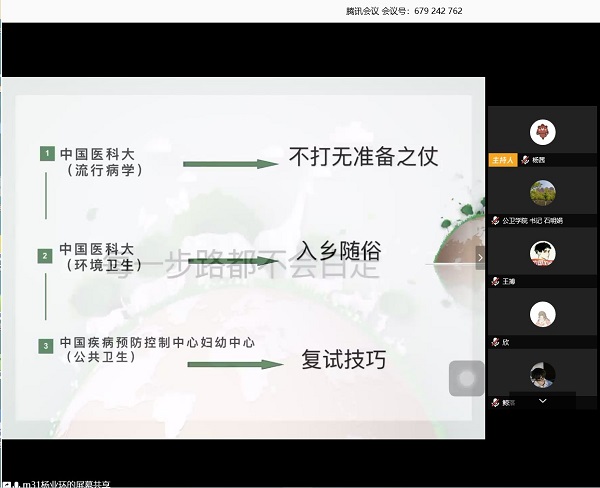This screenshot has height=488, width=600.
Task: Click the landscape avatar of 石明娟
Action: [542, 192]
